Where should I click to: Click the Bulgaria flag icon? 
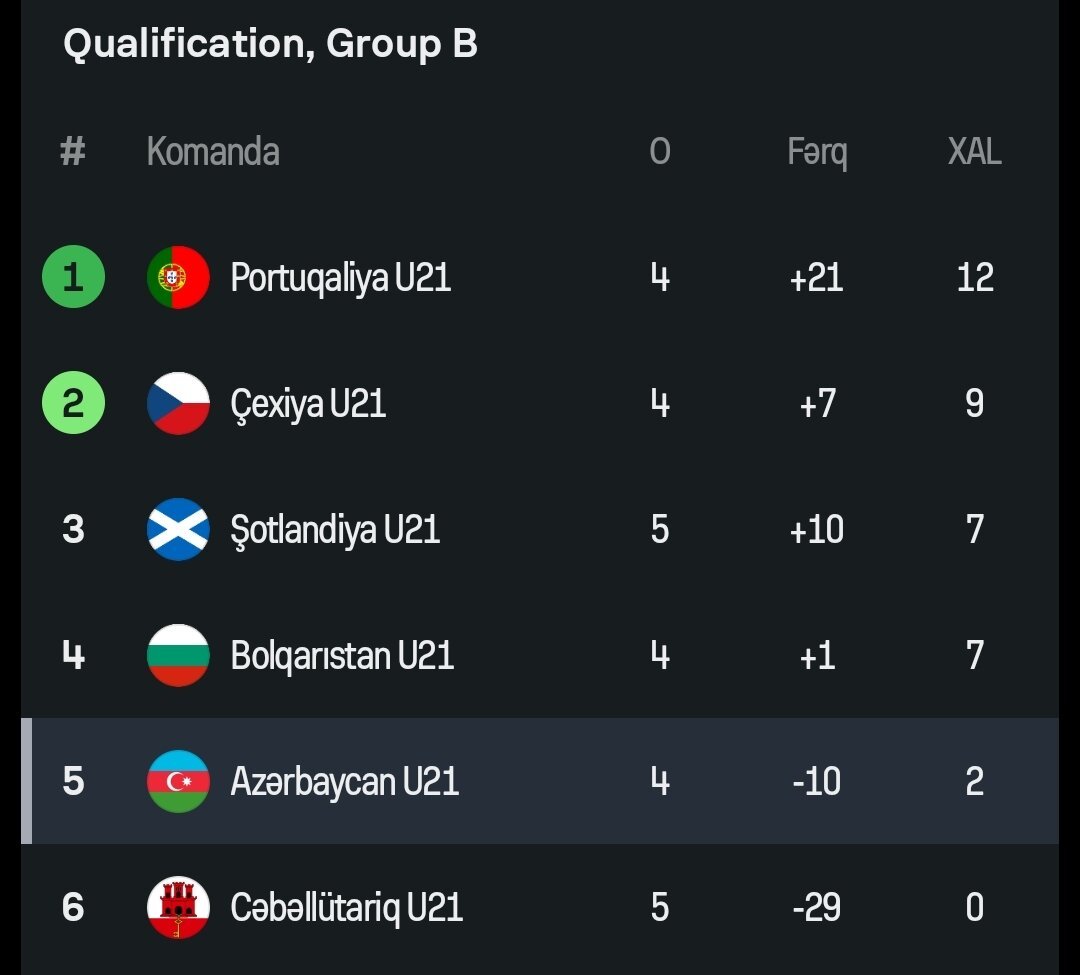click(x=178, y=655)
